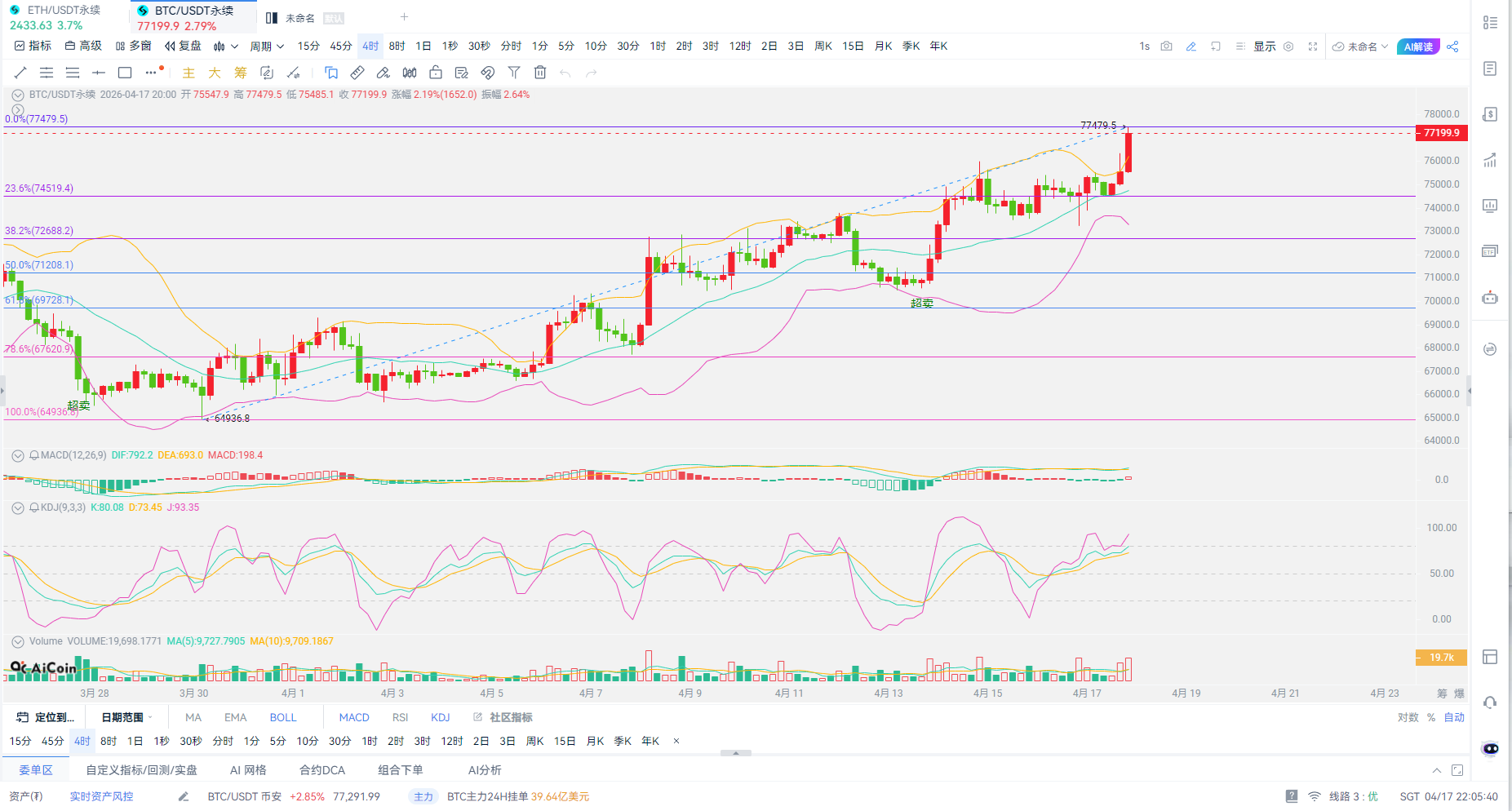Toggle the RSI indicator
This screenshot has height=811, width=1512.
(400, 717)
